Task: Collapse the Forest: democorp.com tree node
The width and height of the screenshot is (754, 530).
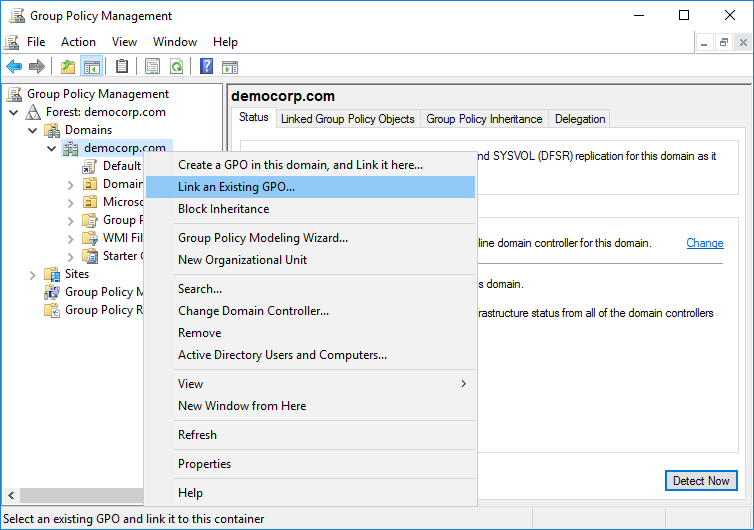Action: click(x=14, y=112)
